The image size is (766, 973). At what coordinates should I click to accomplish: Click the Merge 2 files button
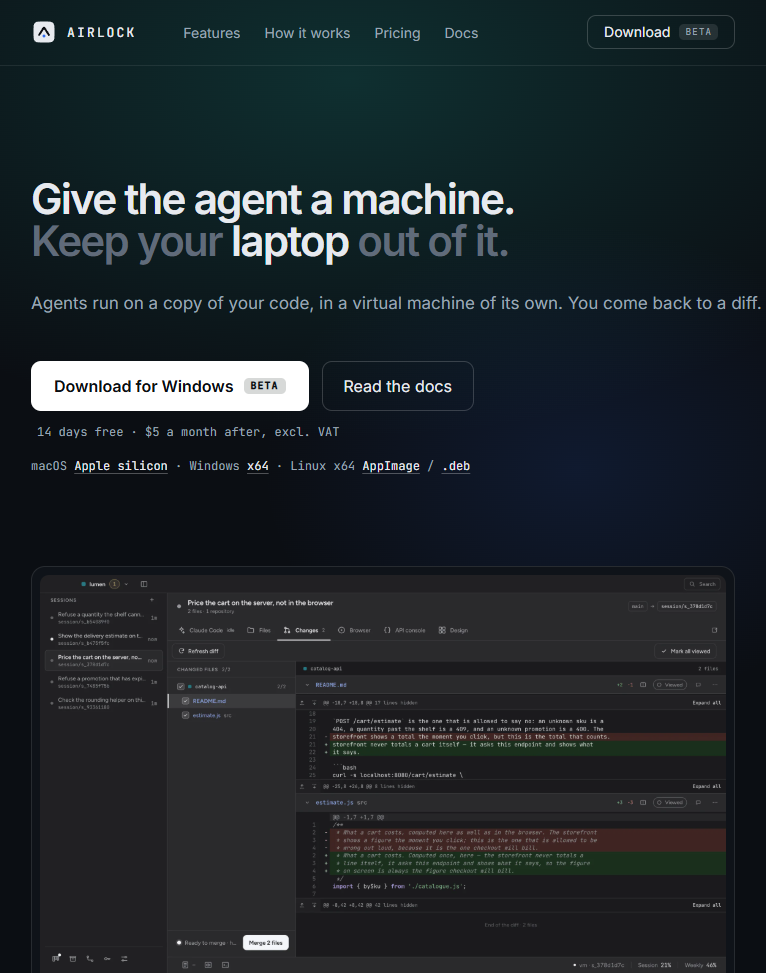pyautogui.click(x=266, y=943)
